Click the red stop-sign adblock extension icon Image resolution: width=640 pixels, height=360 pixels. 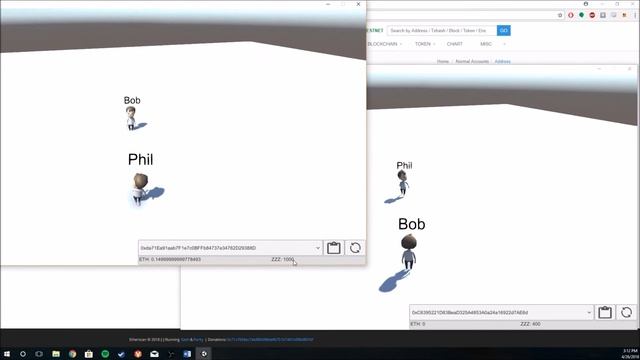[592, 15]
